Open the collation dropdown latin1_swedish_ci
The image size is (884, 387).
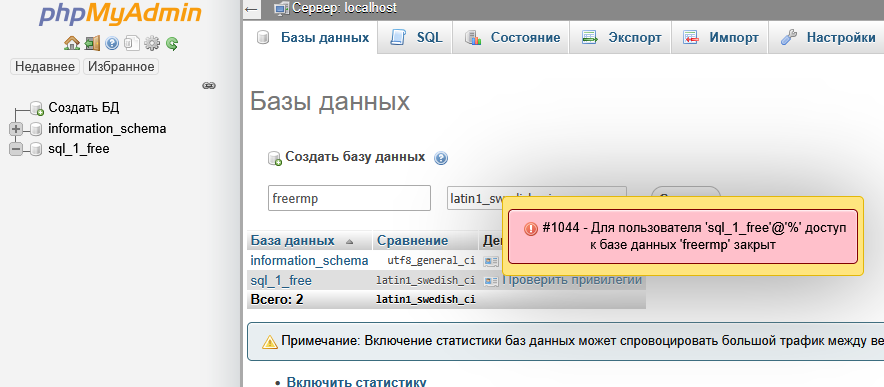(537, 199)
